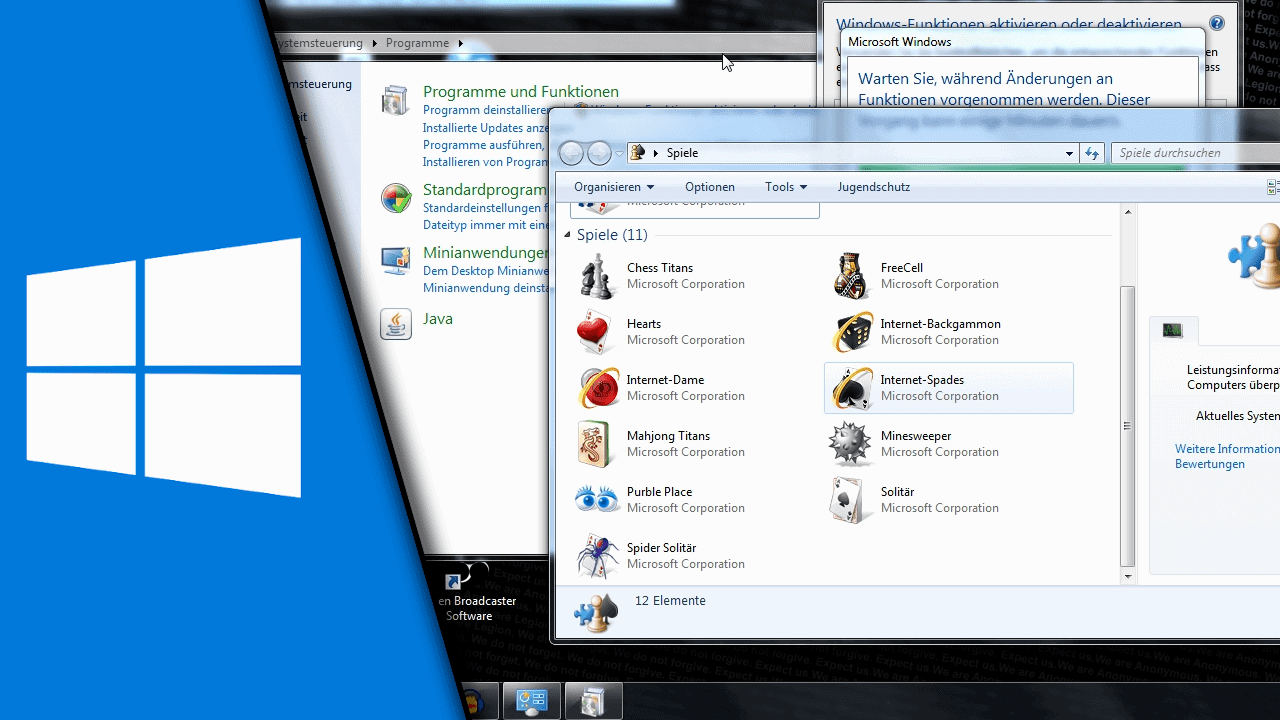Select the Internet-Backgammon name text
The width and height of the screenshot is (1280, 720).
(941, 324)
